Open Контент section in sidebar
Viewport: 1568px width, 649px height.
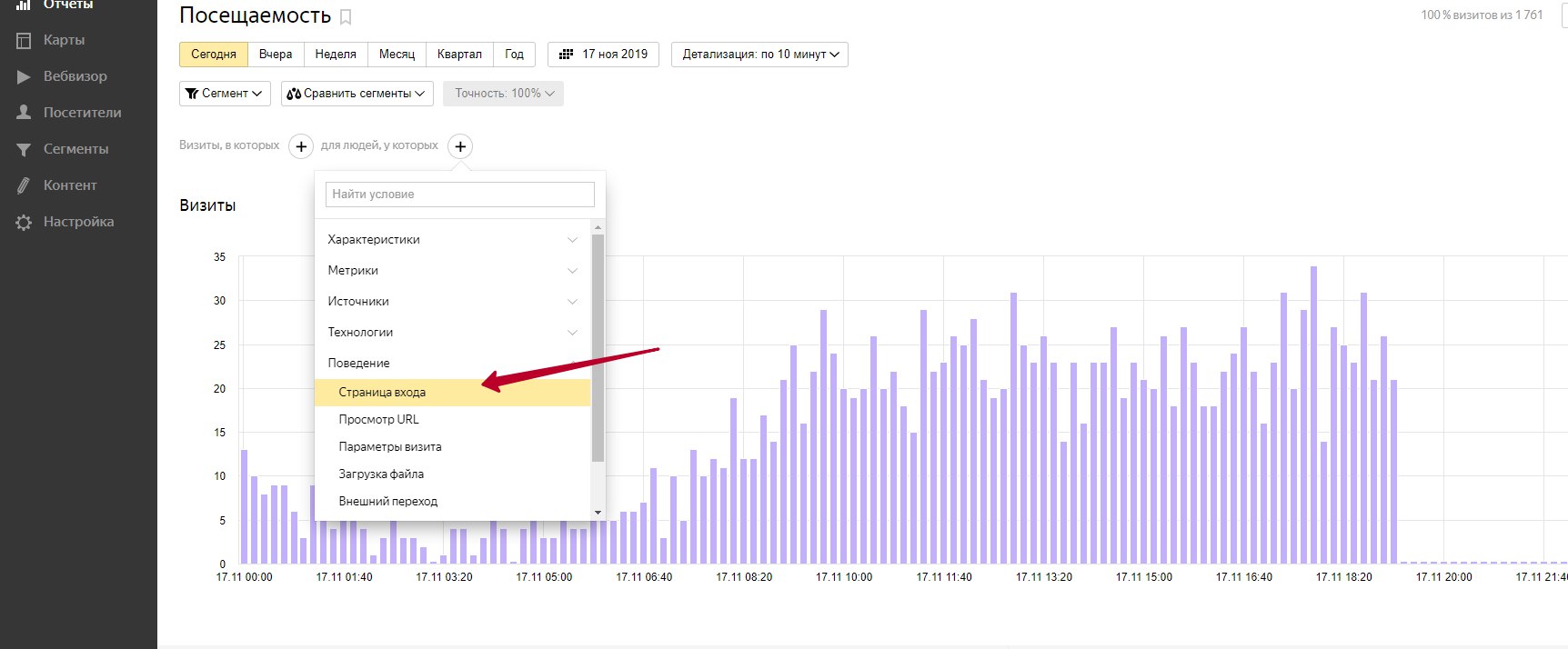[x=70, y=185]
